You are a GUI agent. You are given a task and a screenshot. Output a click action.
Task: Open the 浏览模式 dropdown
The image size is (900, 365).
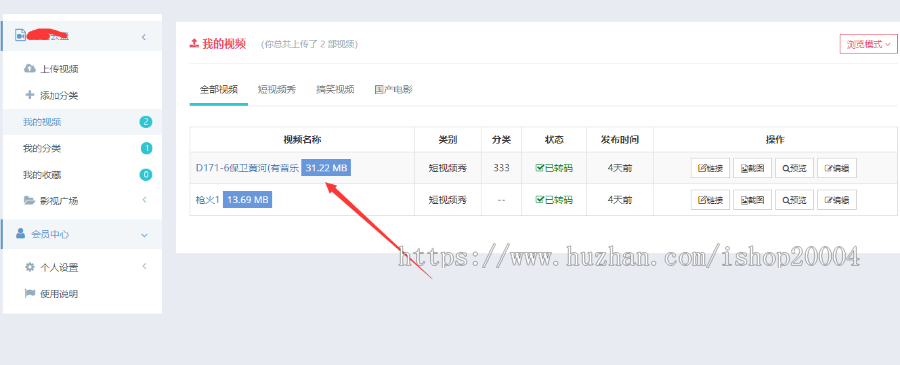(x=868, y=44)
